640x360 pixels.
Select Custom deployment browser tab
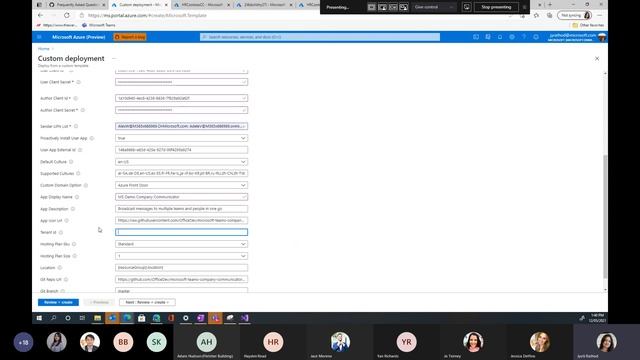(140, 5)
